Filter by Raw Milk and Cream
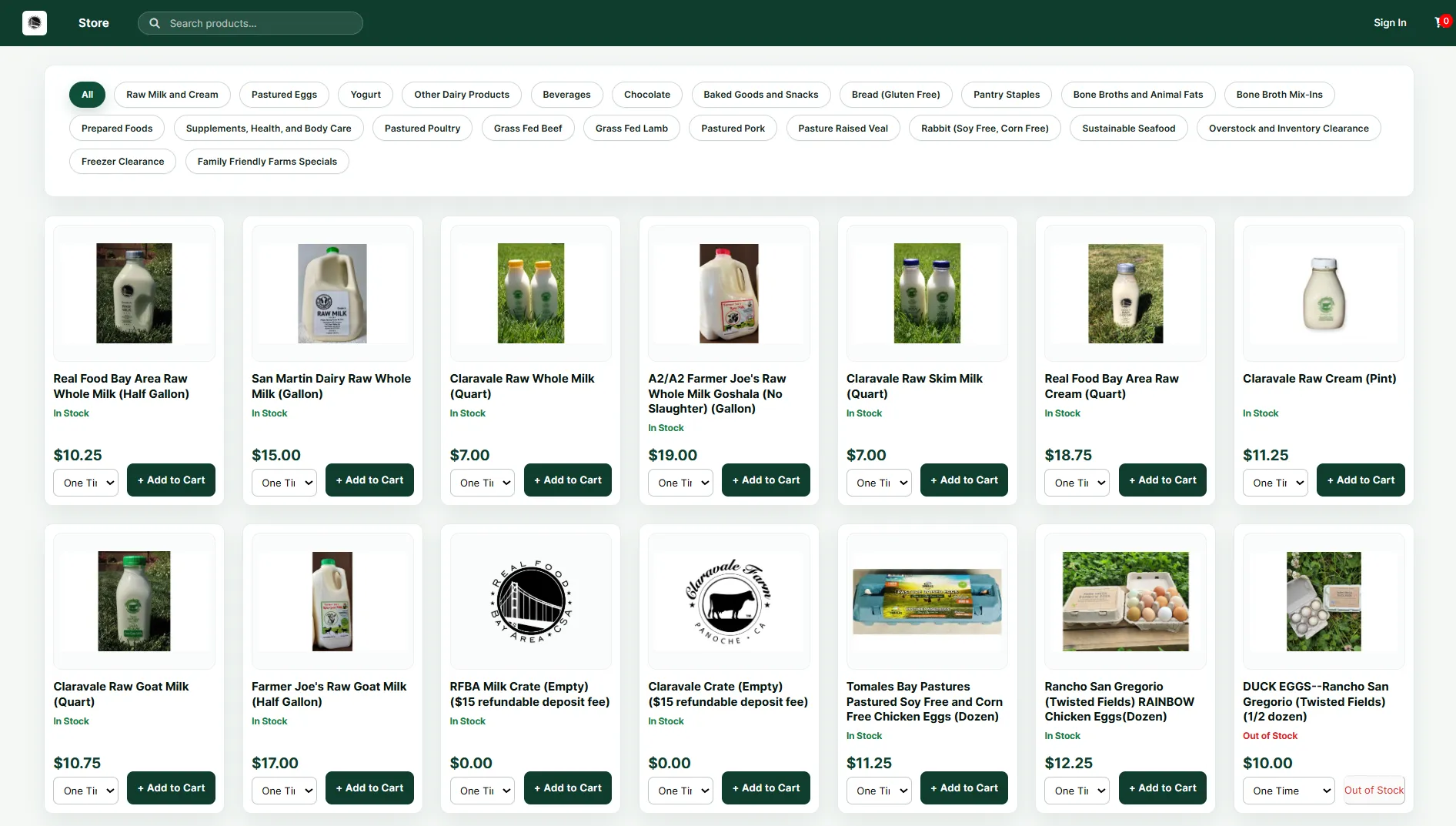 pyautogui.click(x=172, y=95)
